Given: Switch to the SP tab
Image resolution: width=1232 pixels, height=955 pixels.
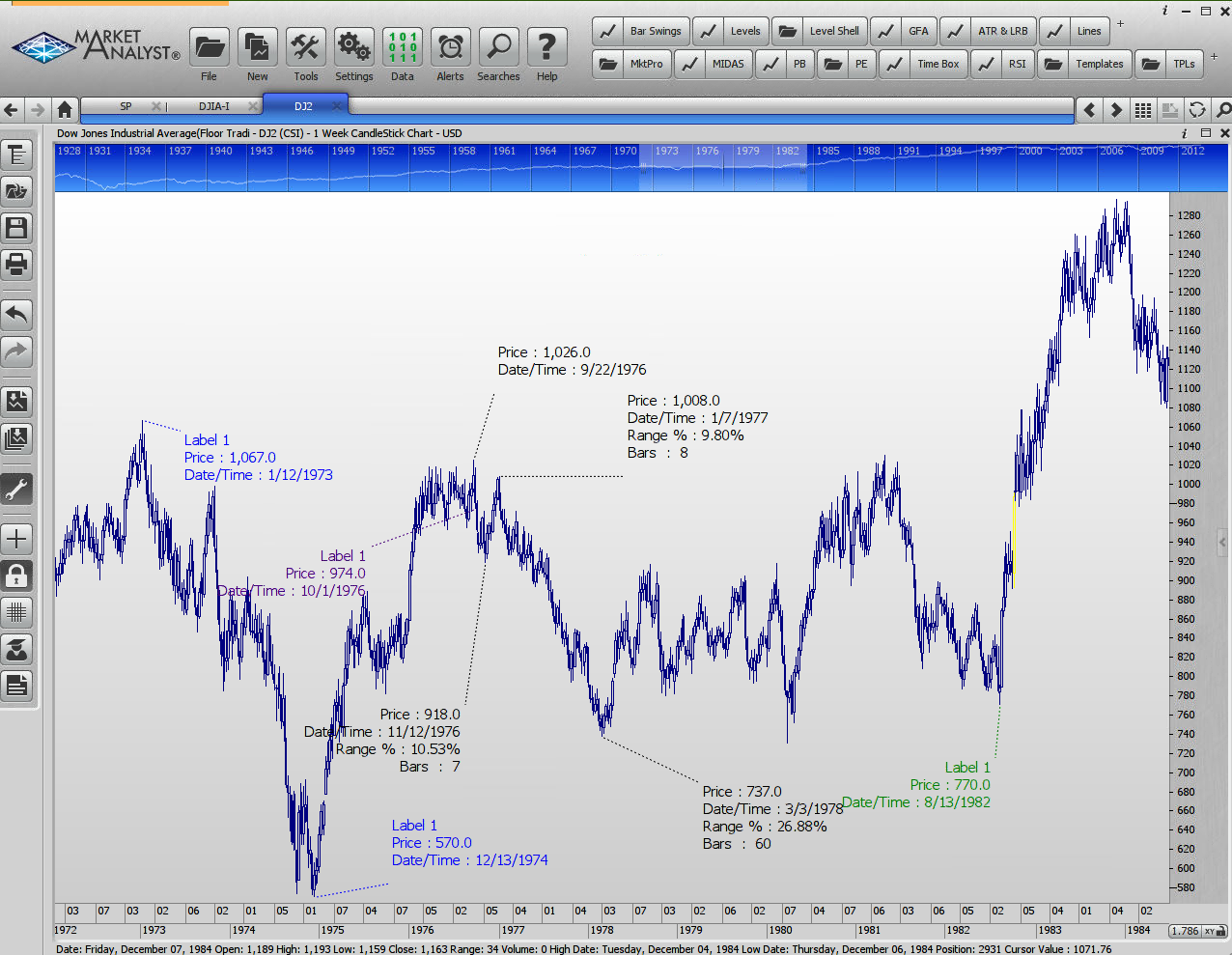Looking at the screenshot, I should [x=126, y=106].
